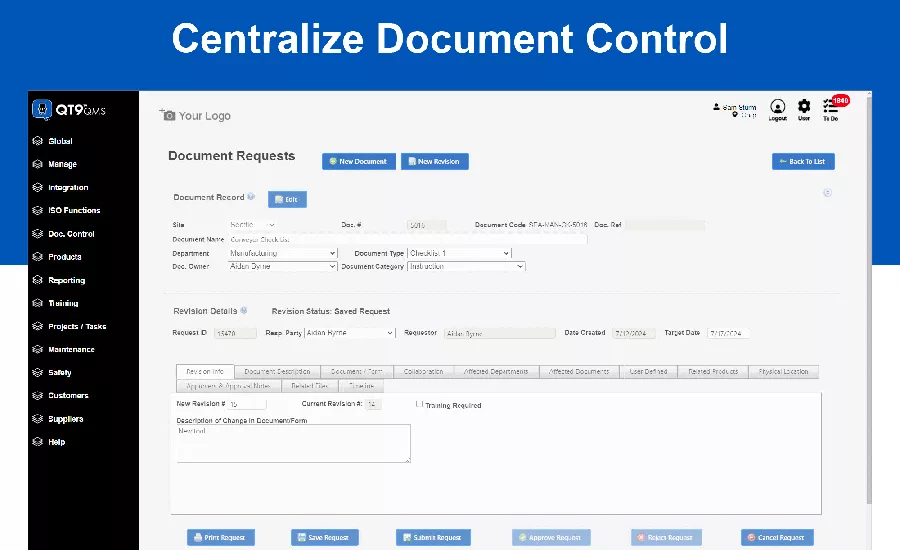The width and height of the screenshot is (900, 550).
Task: Click the Cancel Request button
Action: coord(777,537)
